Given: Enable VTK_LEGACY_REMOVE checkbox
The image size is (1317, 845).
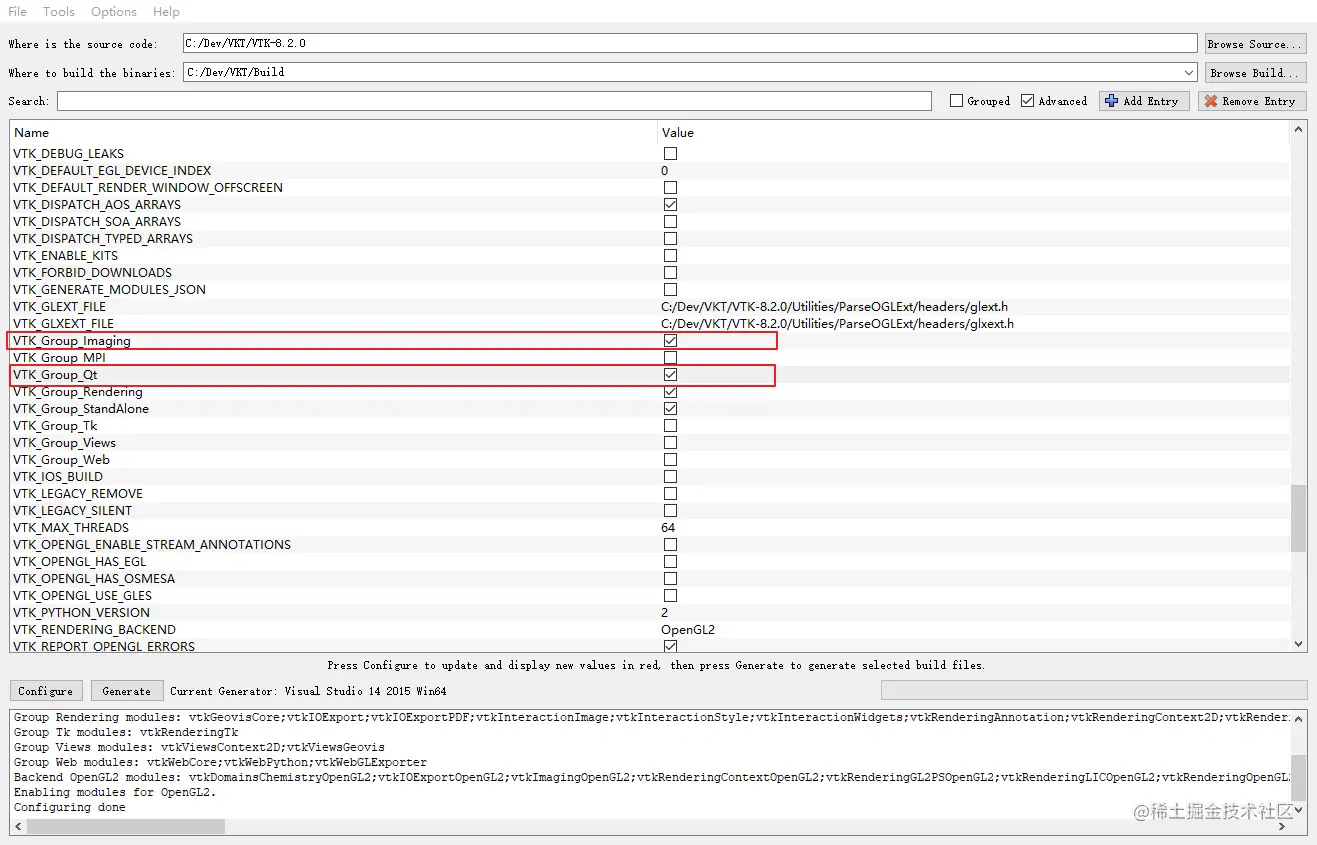Looking at the screenshot, I should pyautogui.click(x=670, y=494).
